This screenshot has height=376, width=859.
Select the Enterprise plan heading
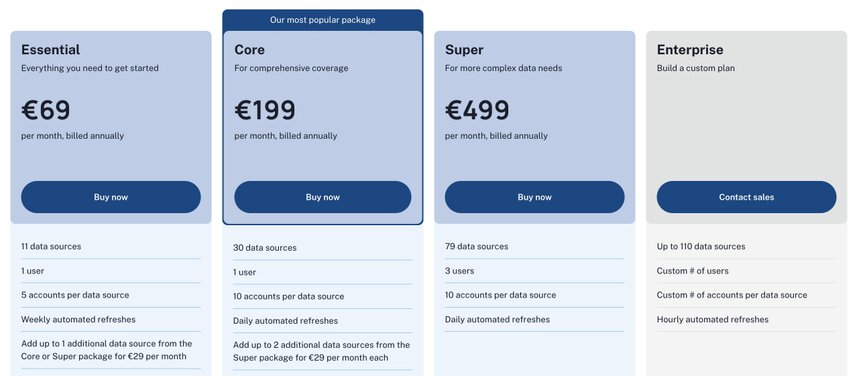pos(690,50)
